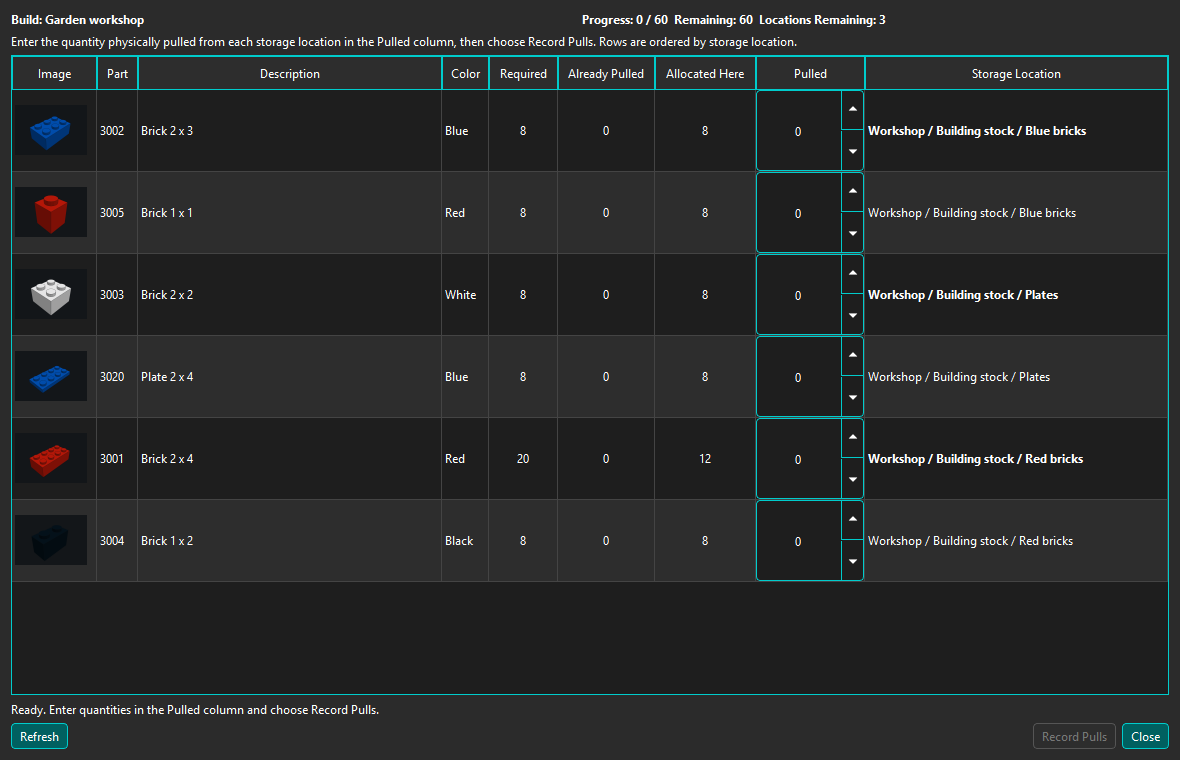Sort by the Storage Location column header
1180x760 pixels.
[x=1016, y=74]
